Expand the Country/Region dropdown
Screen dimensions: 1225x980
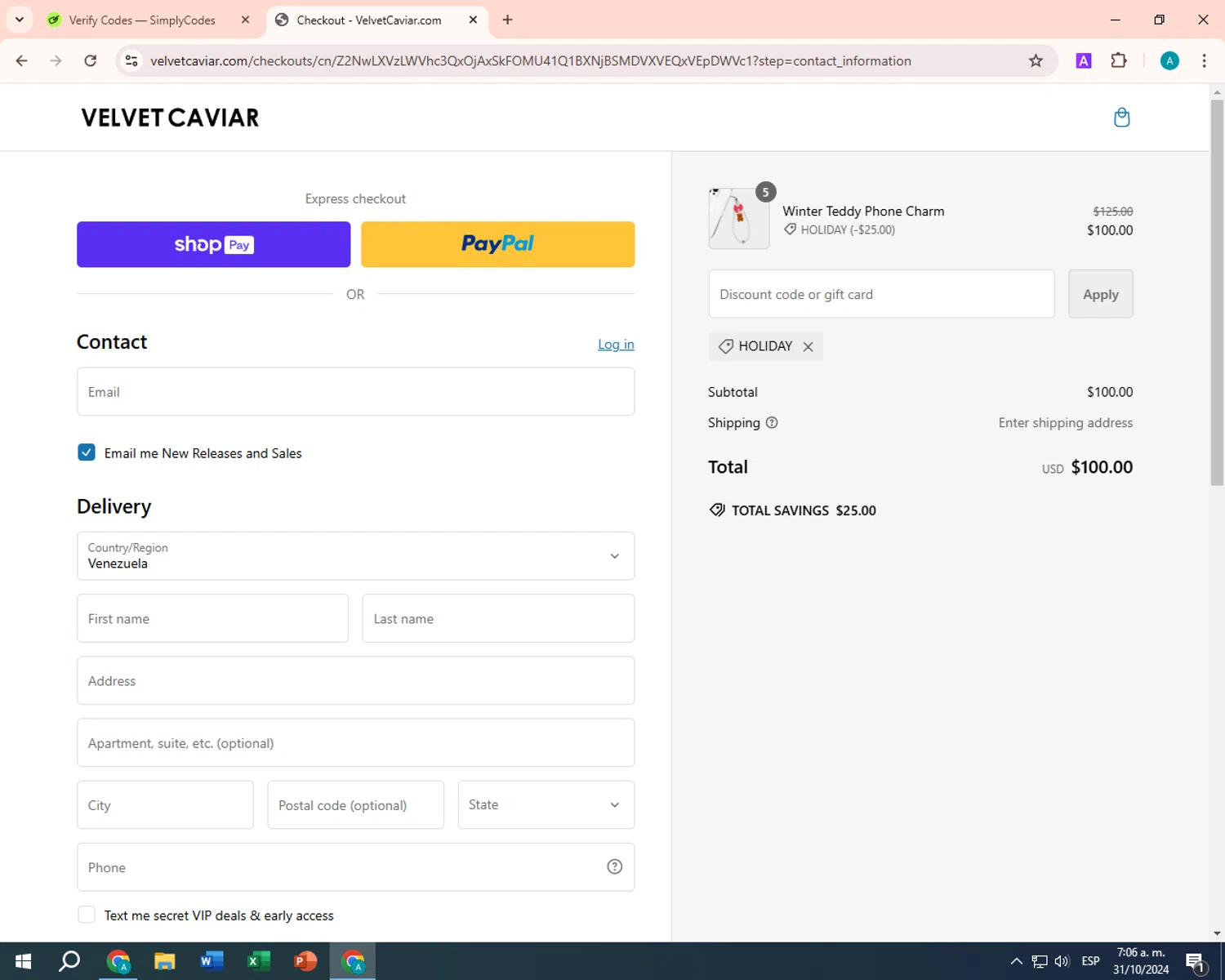point(355,556)
